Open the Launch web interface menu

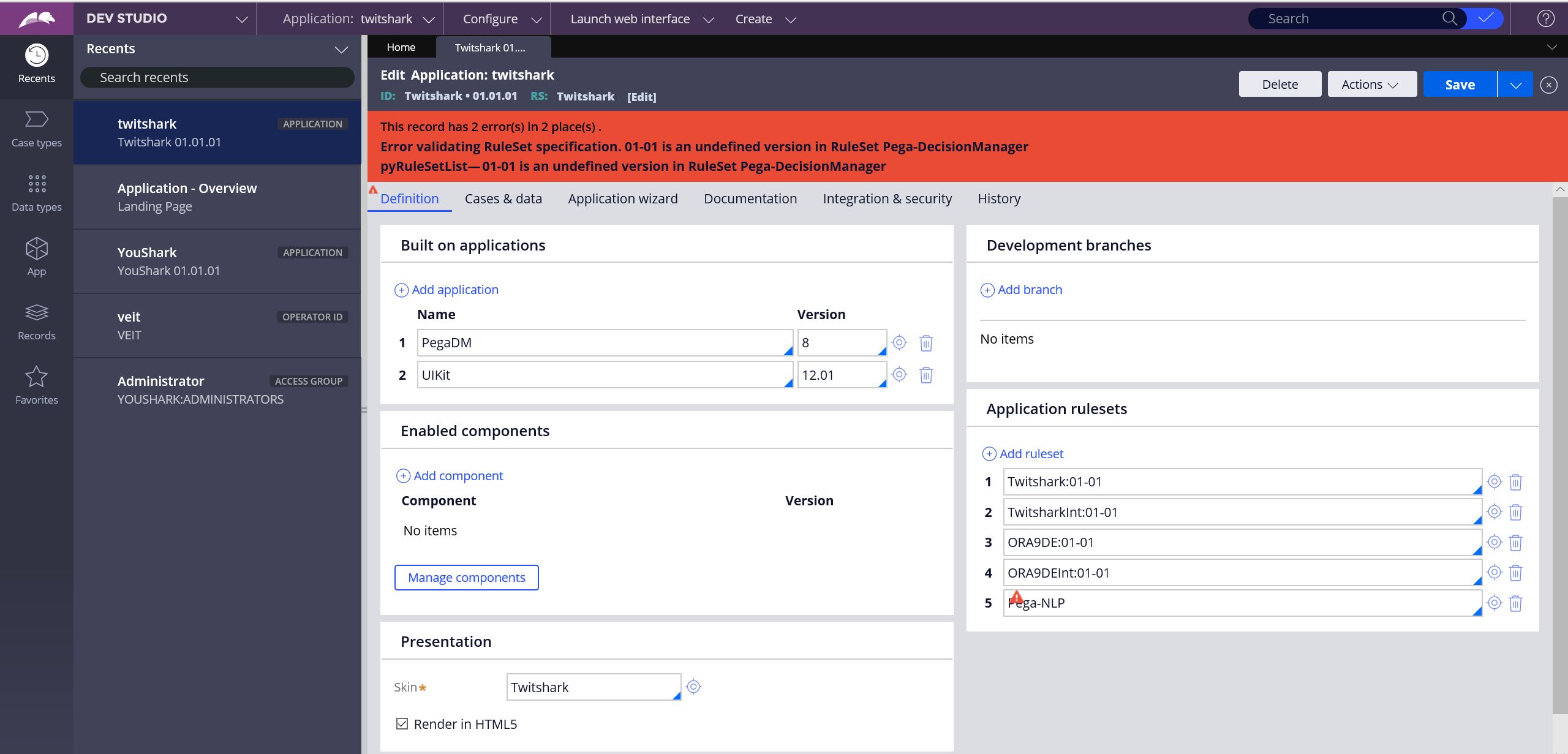[x=642, y=19]
